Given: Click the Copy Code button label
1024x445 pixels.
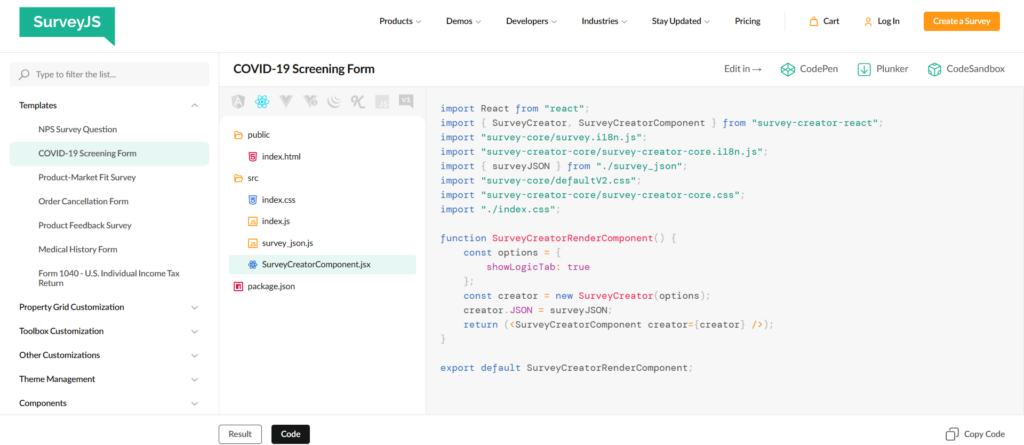Looking at the screenshot, I should click(984, 434).
